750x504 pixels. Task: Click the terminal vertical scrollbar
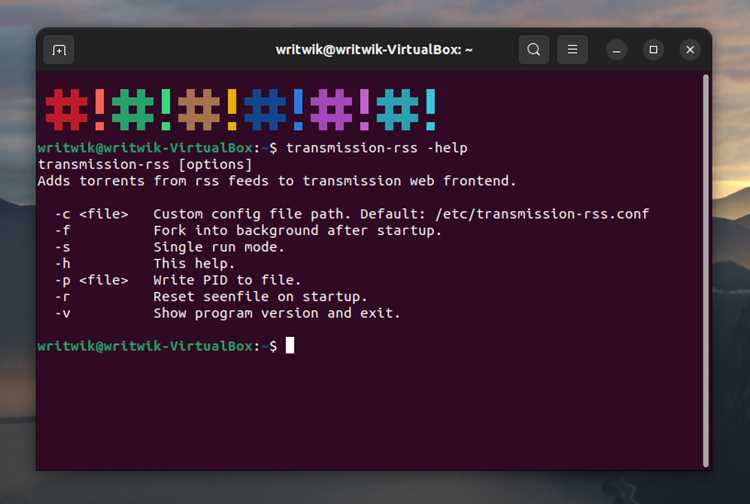(706, 270)
